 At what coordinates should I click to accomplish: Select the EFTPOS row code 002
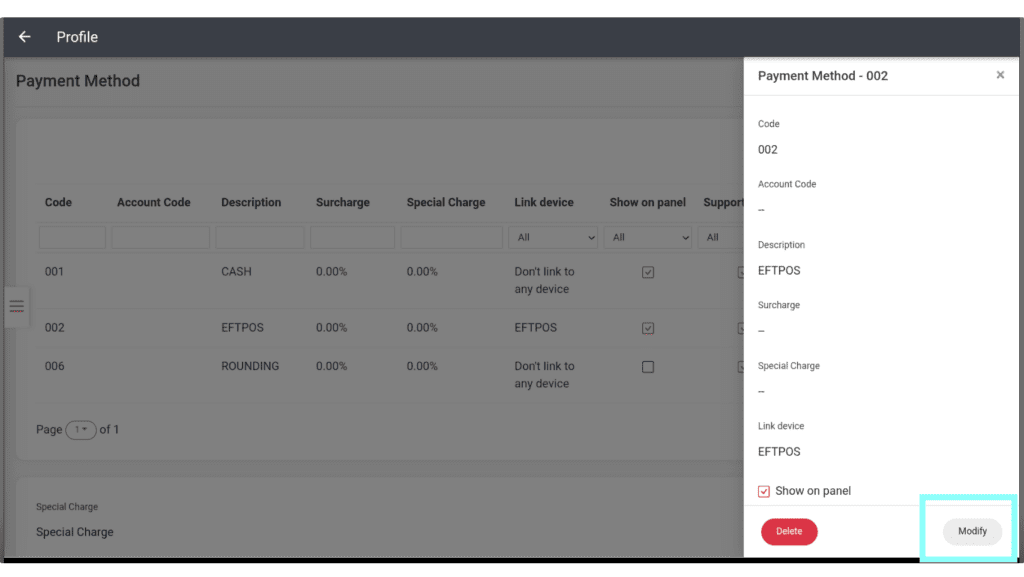coord(55,328)
